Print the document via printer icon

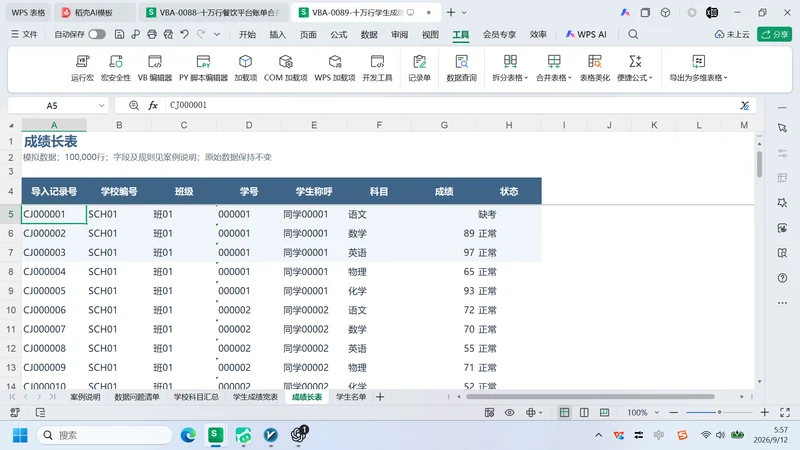tap(152, 34)
